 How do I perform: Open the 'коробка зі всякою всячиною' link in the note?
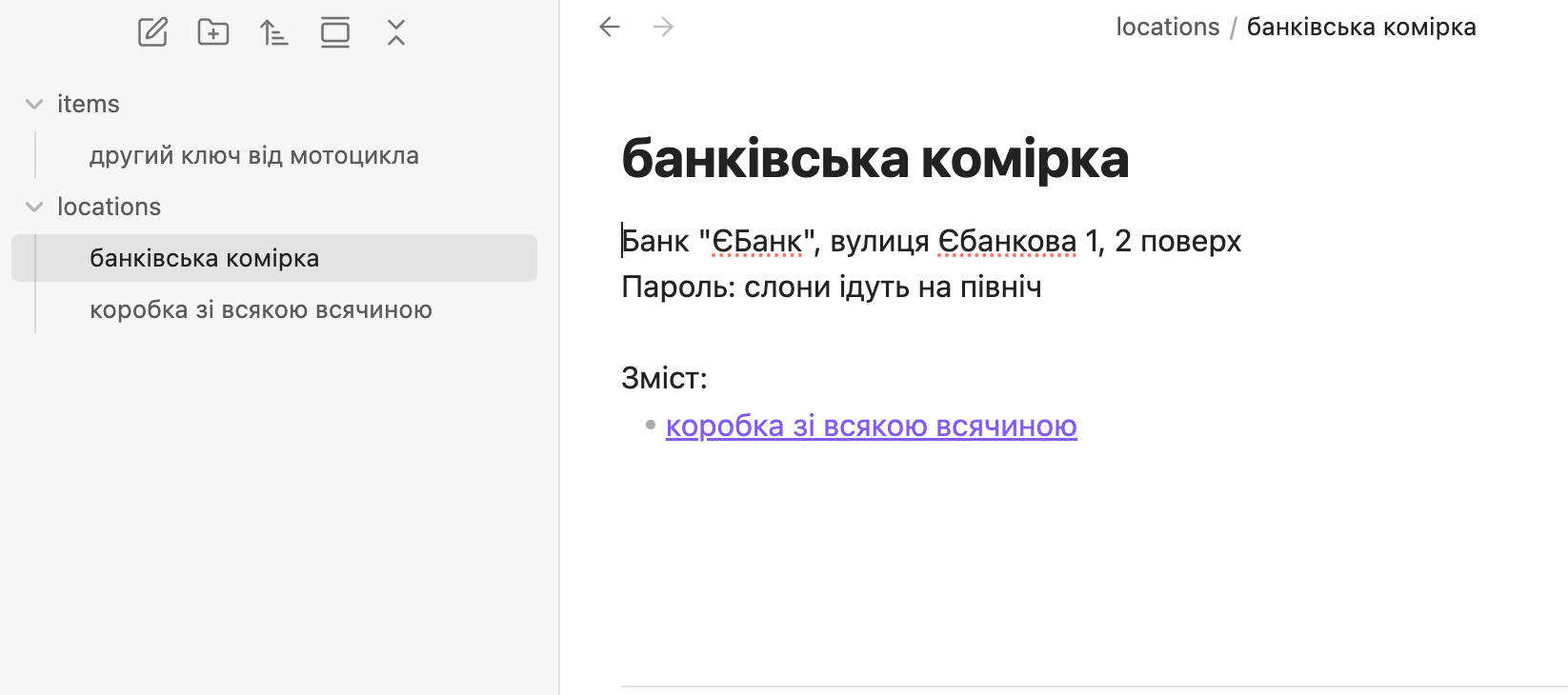click(871, 427)
